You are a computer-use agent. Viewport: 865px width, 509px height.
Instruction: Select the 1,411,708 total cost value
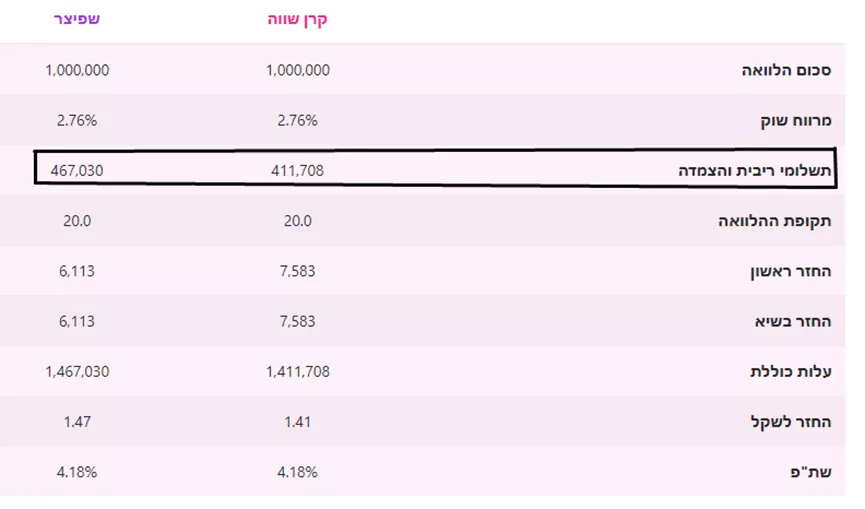pyautogui.click(x=298, y=372)
